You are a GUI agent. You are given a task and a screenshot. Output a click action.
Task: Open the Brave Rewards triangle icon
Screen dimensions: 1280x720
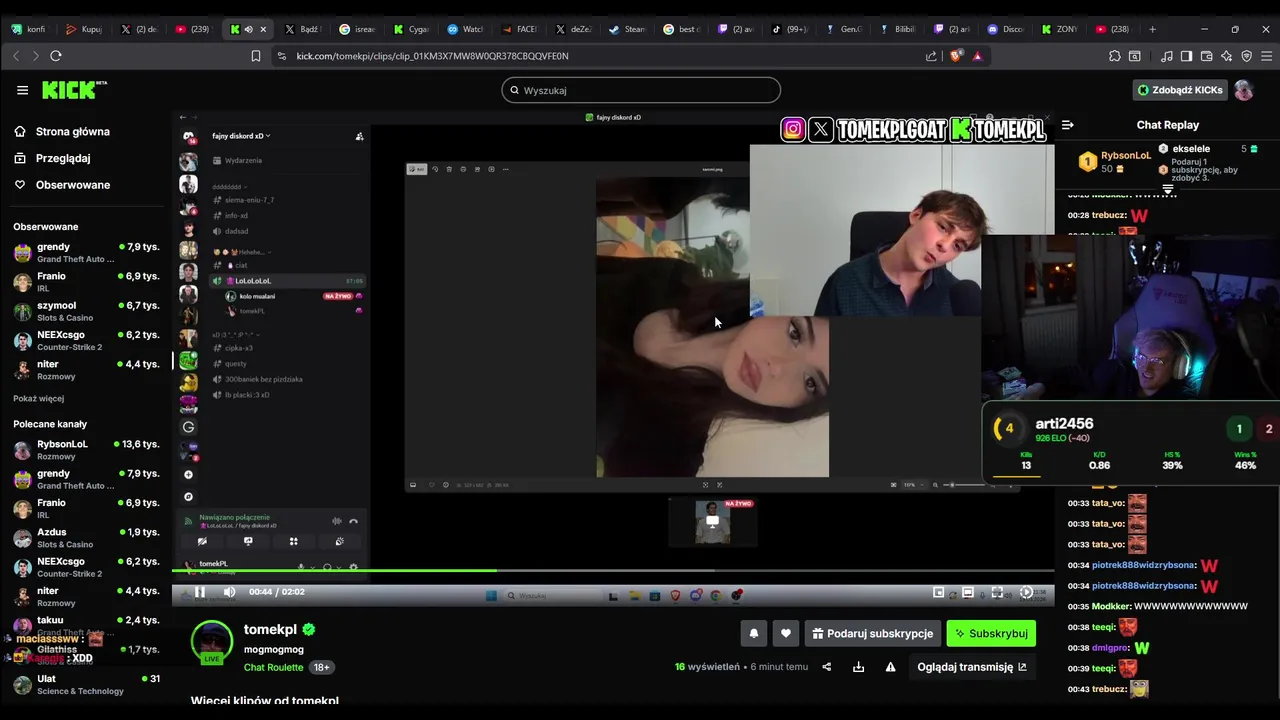click(x=977, y=56)
